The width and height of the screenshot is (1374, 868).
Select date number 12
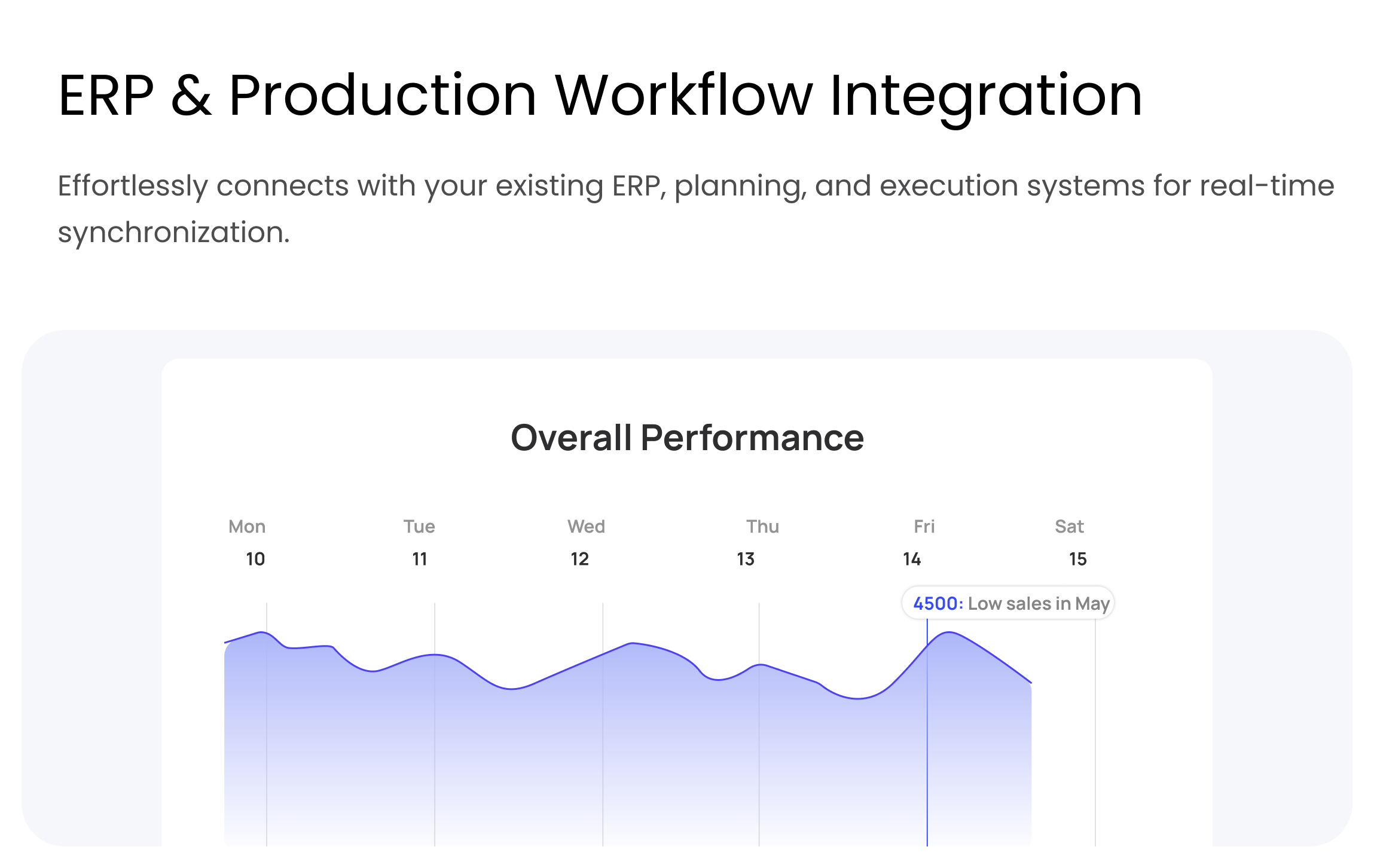tap(579, 560)
